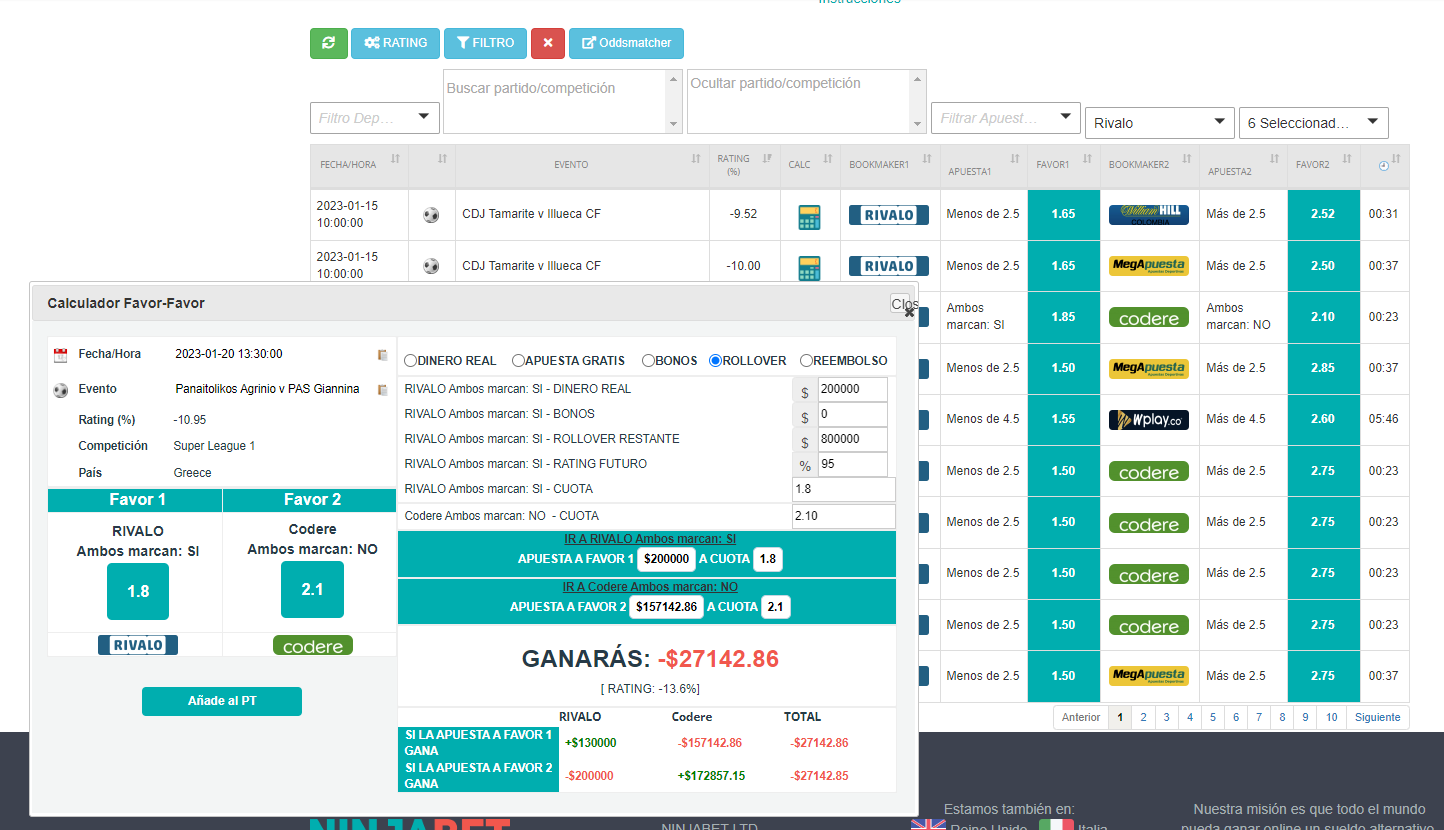Copy the Fecha/Hora value with clipboard icon
Screen dimensions: 1444x830
tap(382, 355)
